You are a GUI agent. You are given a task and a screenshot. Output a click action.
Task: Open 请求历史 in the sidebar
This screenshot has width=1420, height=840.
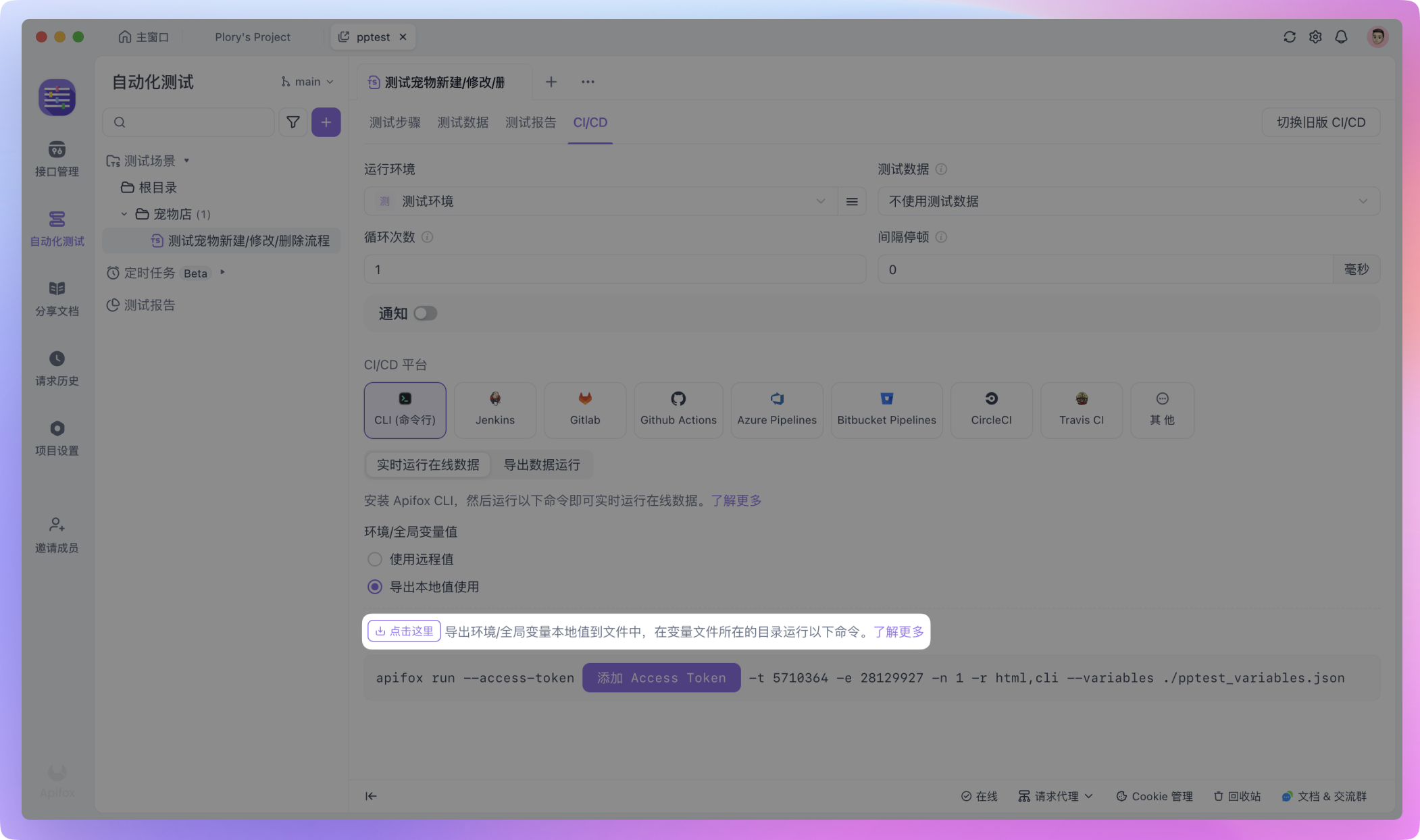point(57,368)
